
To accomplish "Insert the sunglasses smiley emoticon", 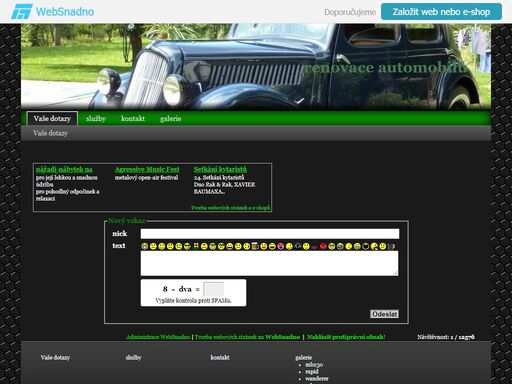I will point(187,246).
